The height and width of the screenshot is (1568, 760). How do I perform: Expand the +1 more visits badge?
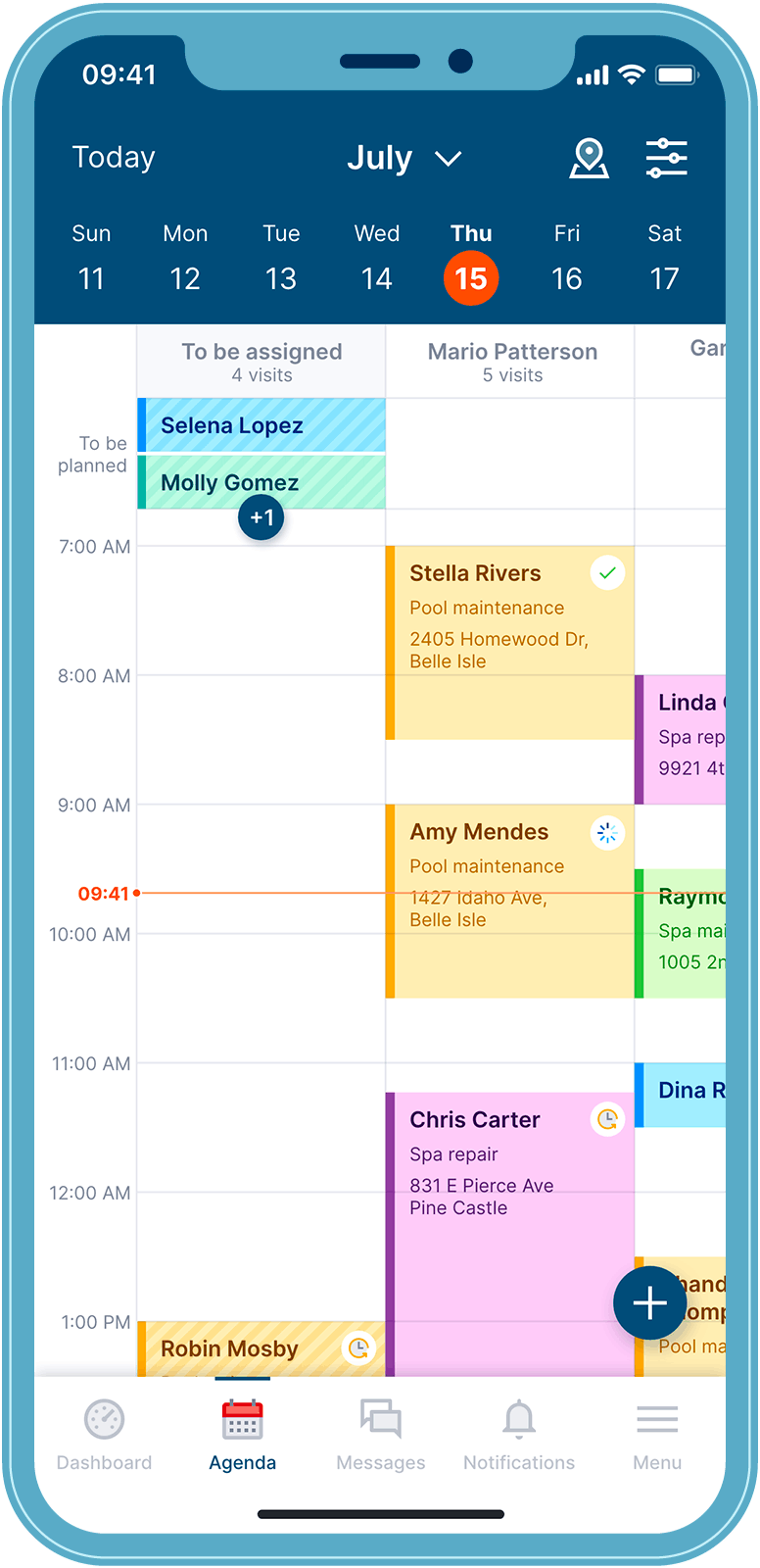(261, 517)
